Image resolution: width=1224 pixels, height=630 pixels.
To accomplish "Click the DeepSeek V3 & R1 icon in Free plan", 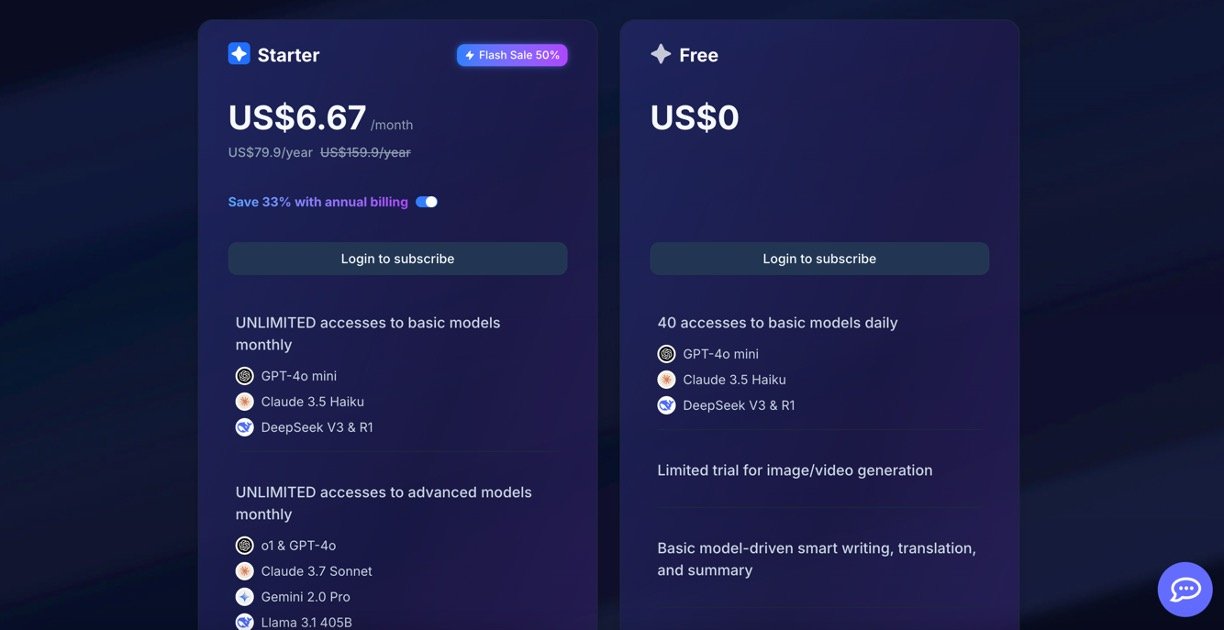I will coord(667,405).
